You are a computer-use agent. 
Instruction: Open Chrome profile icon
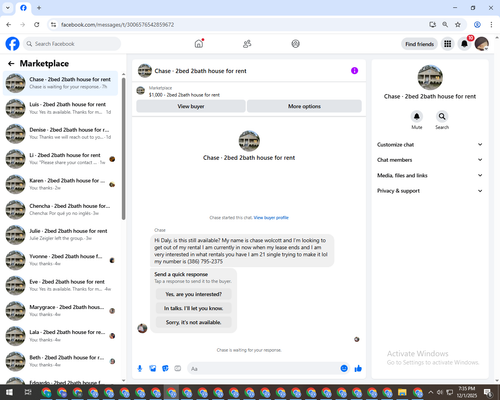tap(477, 25)
